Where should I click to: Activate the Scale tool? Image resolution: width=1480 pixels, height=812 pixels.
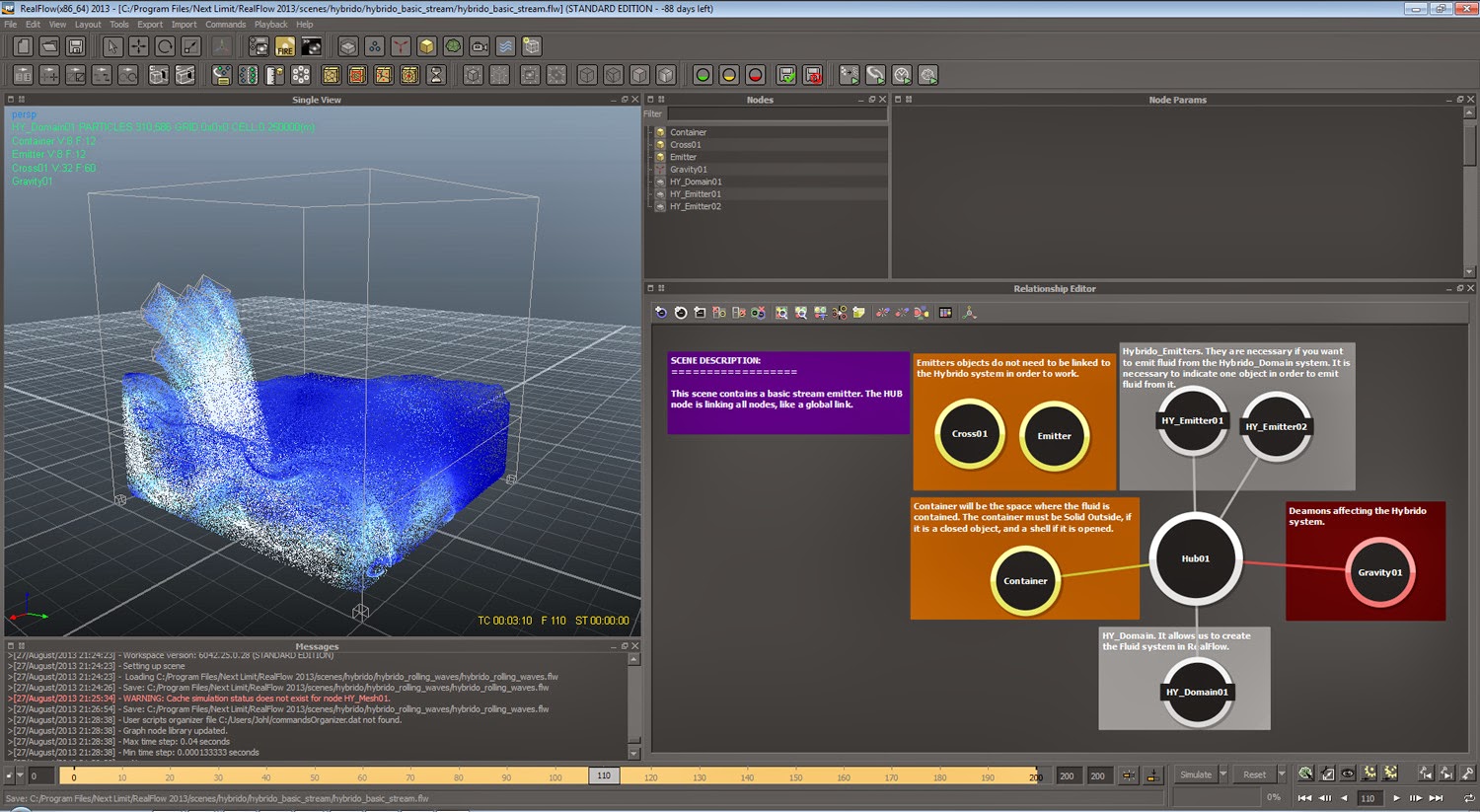pyautogui.click(x=190, y=46)
